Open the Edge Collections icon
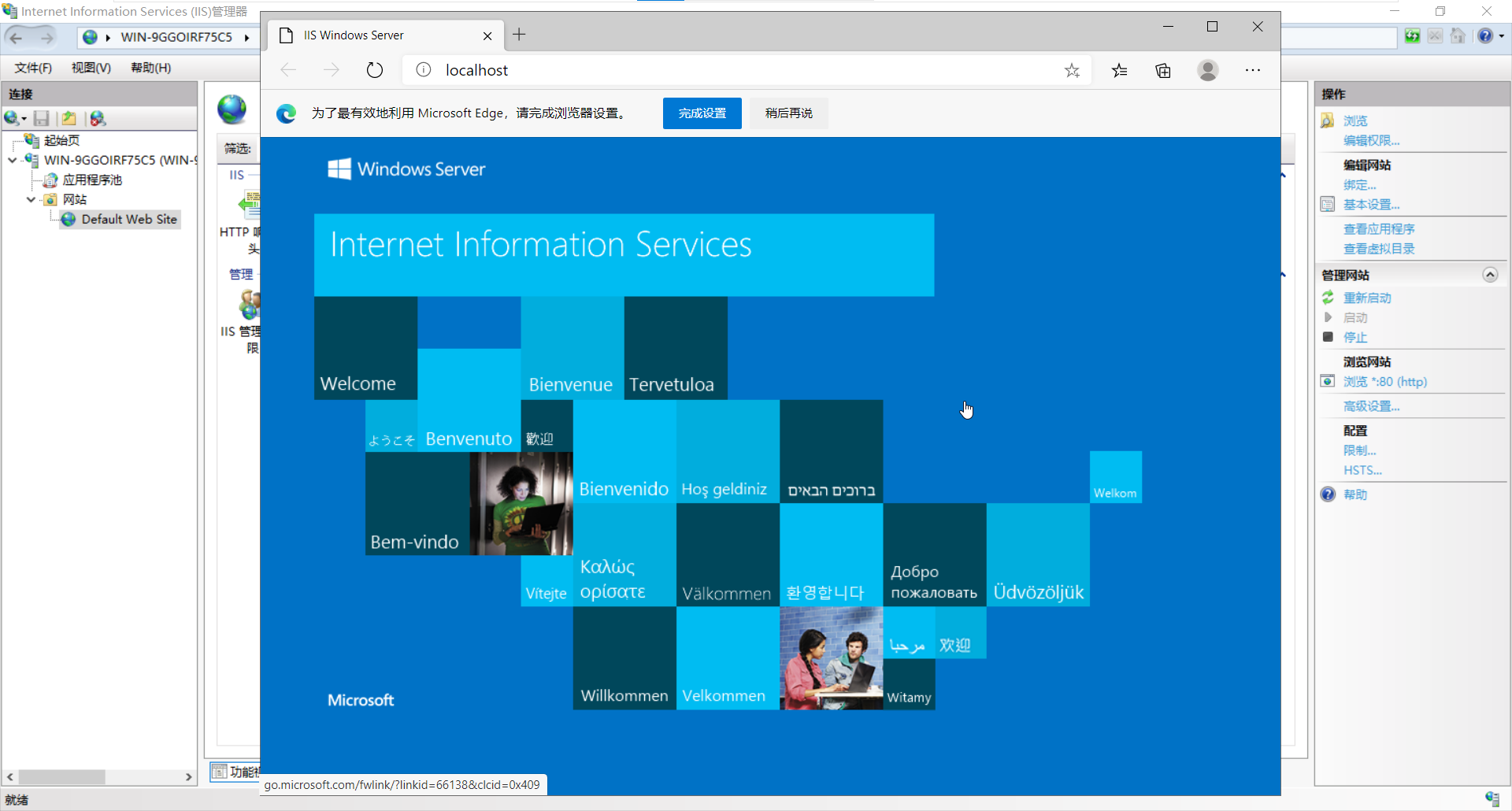Viewport: 1512px width, 811px height. (x=1163, y=70)
